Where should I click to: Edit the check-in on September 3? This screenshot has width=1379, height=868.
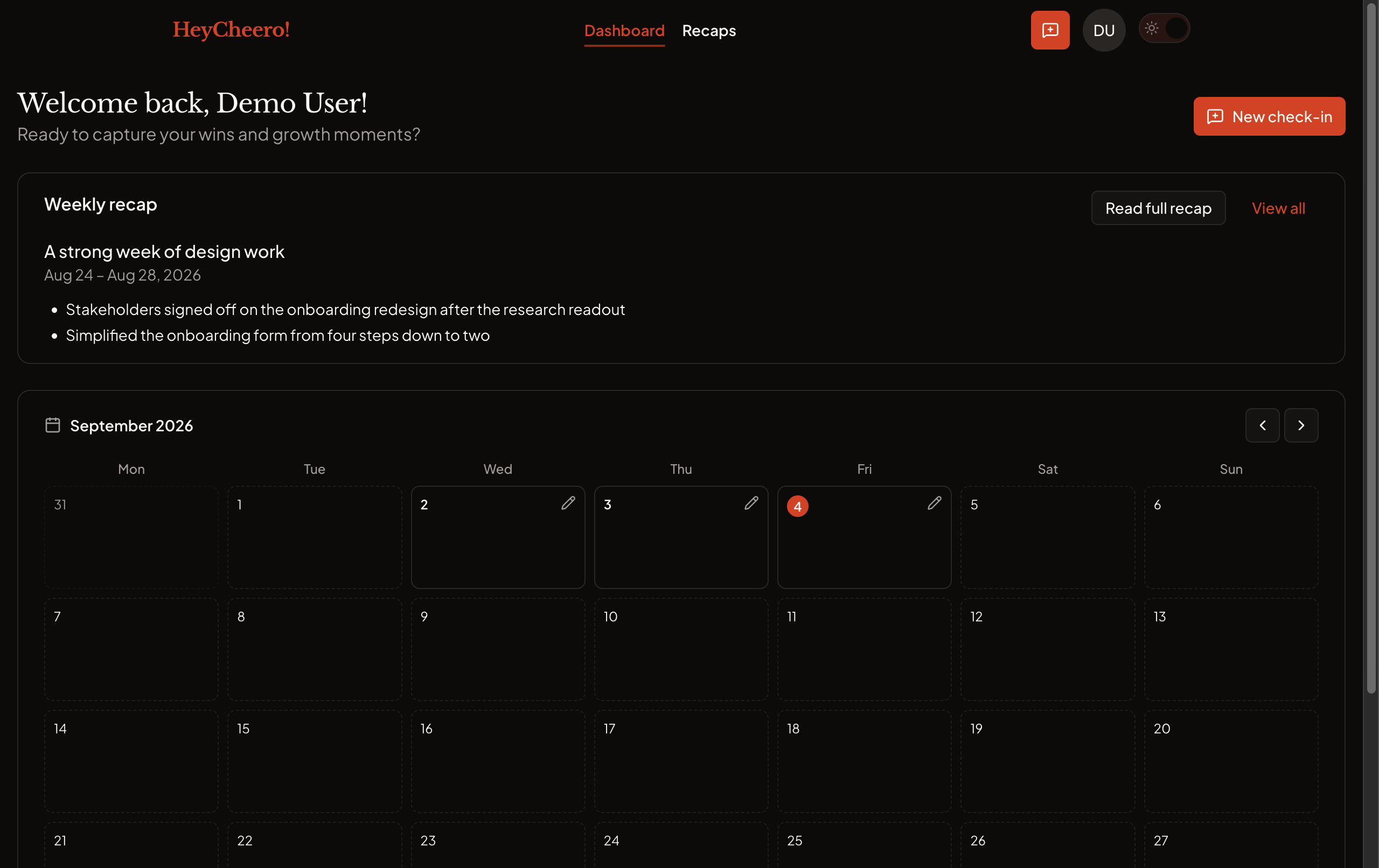751,503
